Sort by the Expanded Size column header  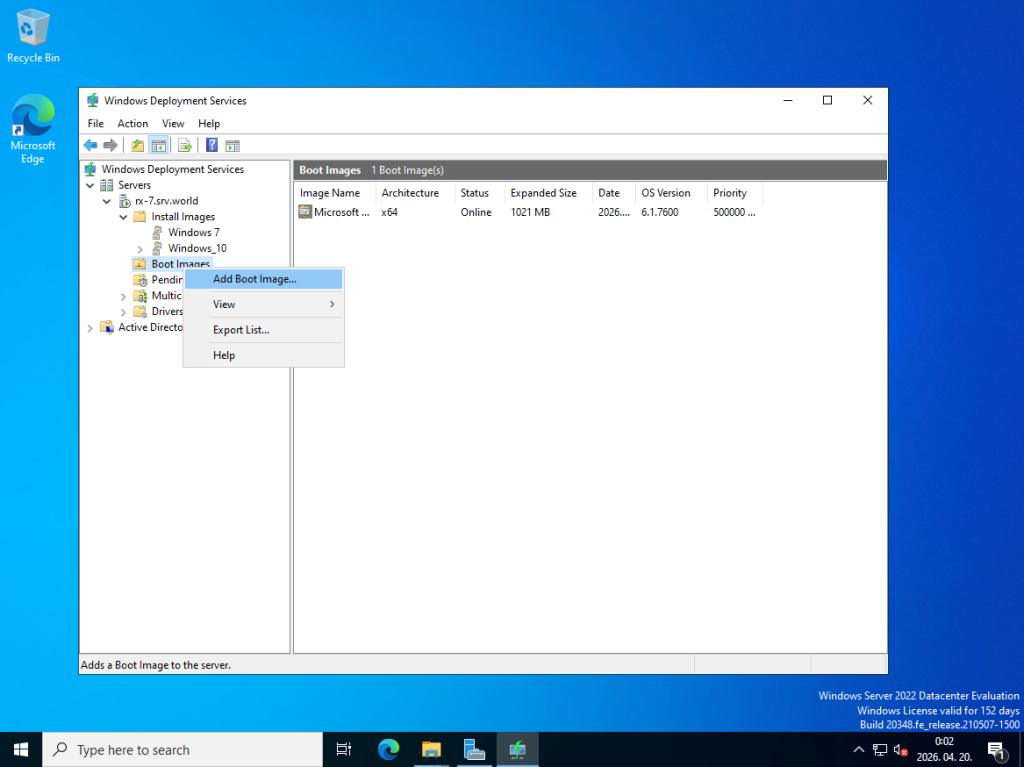point(543,193)
